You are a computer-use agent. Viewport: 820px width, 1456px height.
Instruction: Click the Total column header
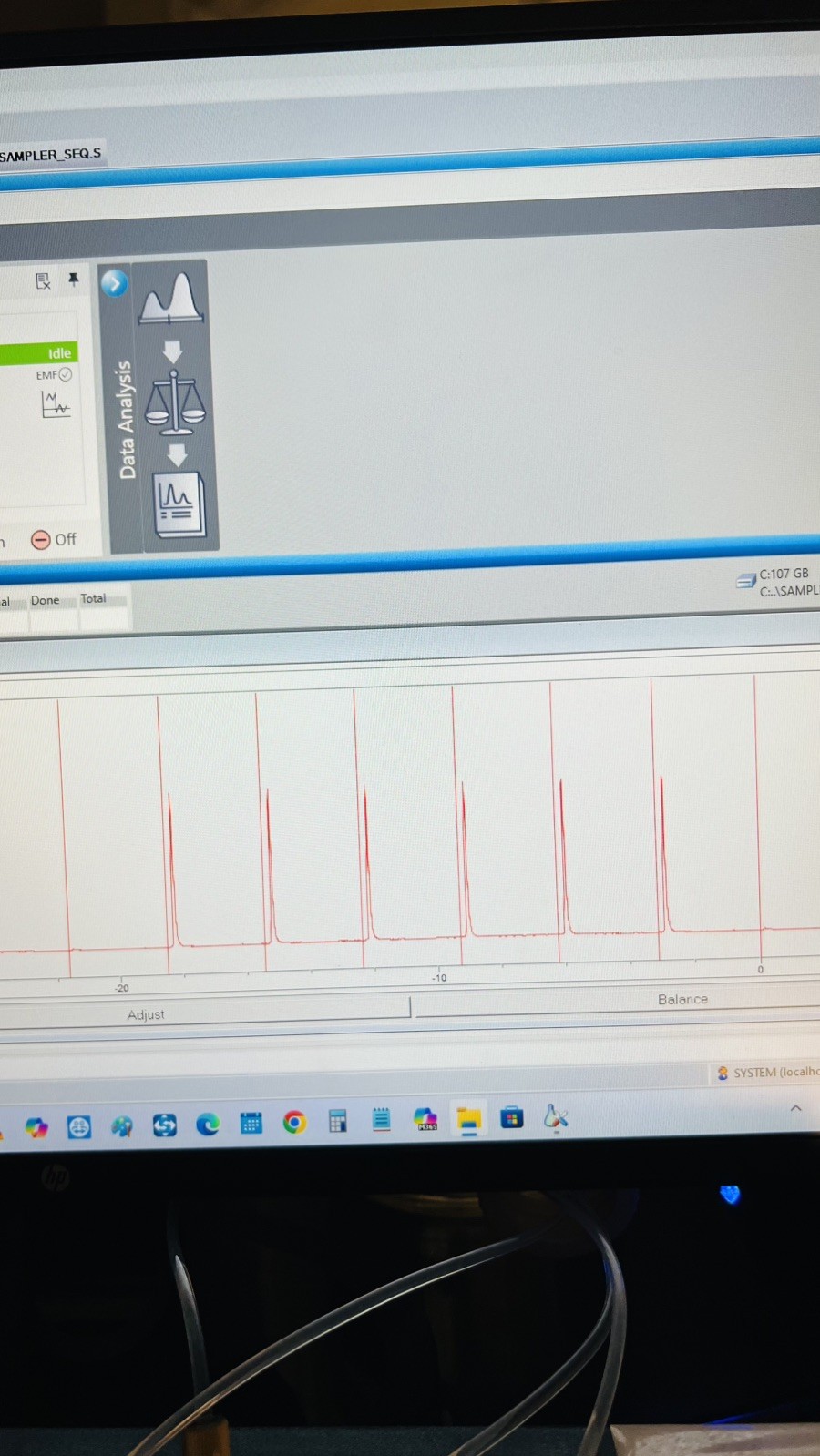point(93,598)
